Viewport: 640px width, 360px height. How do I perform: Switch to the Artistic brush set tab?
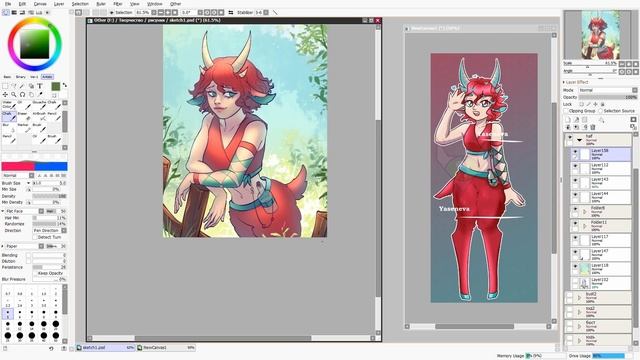(x=47, y=77)
